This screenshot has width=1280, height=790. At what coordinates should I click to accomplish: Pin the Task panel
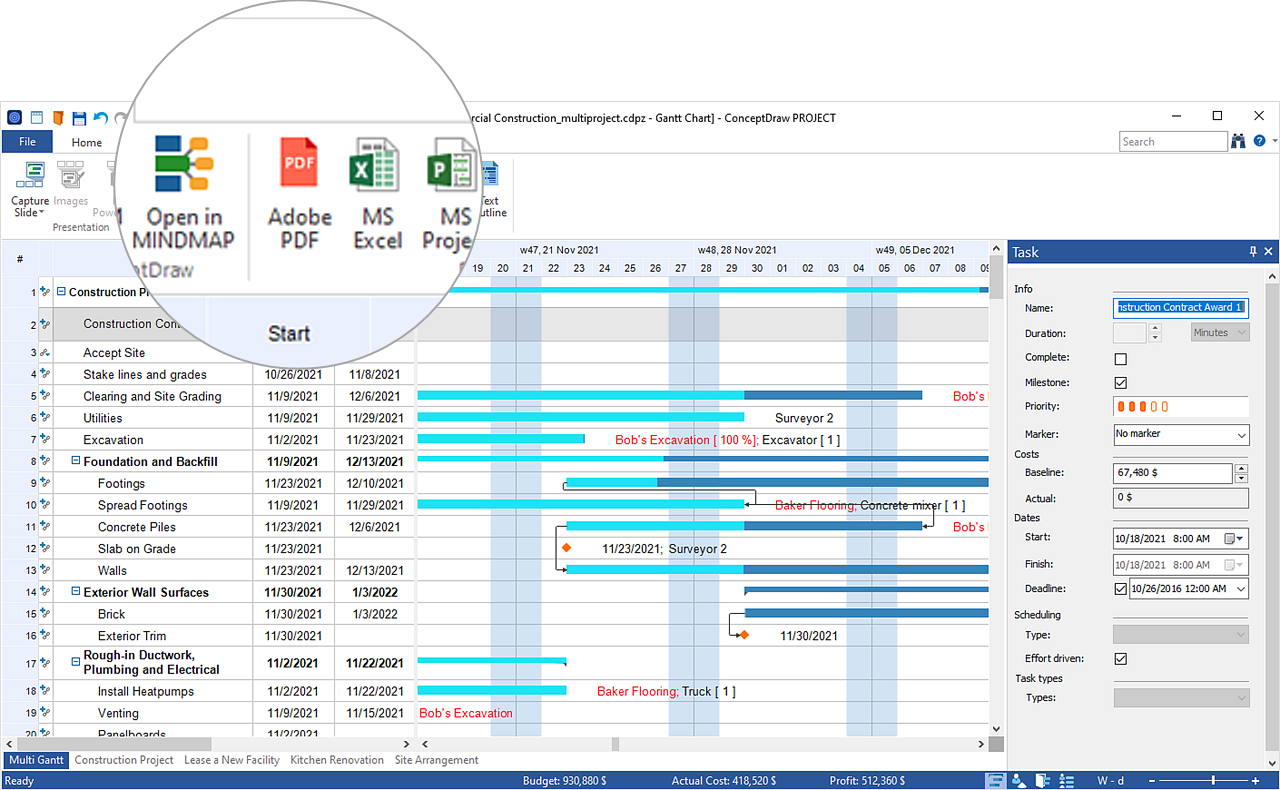tap(1252, 252)
